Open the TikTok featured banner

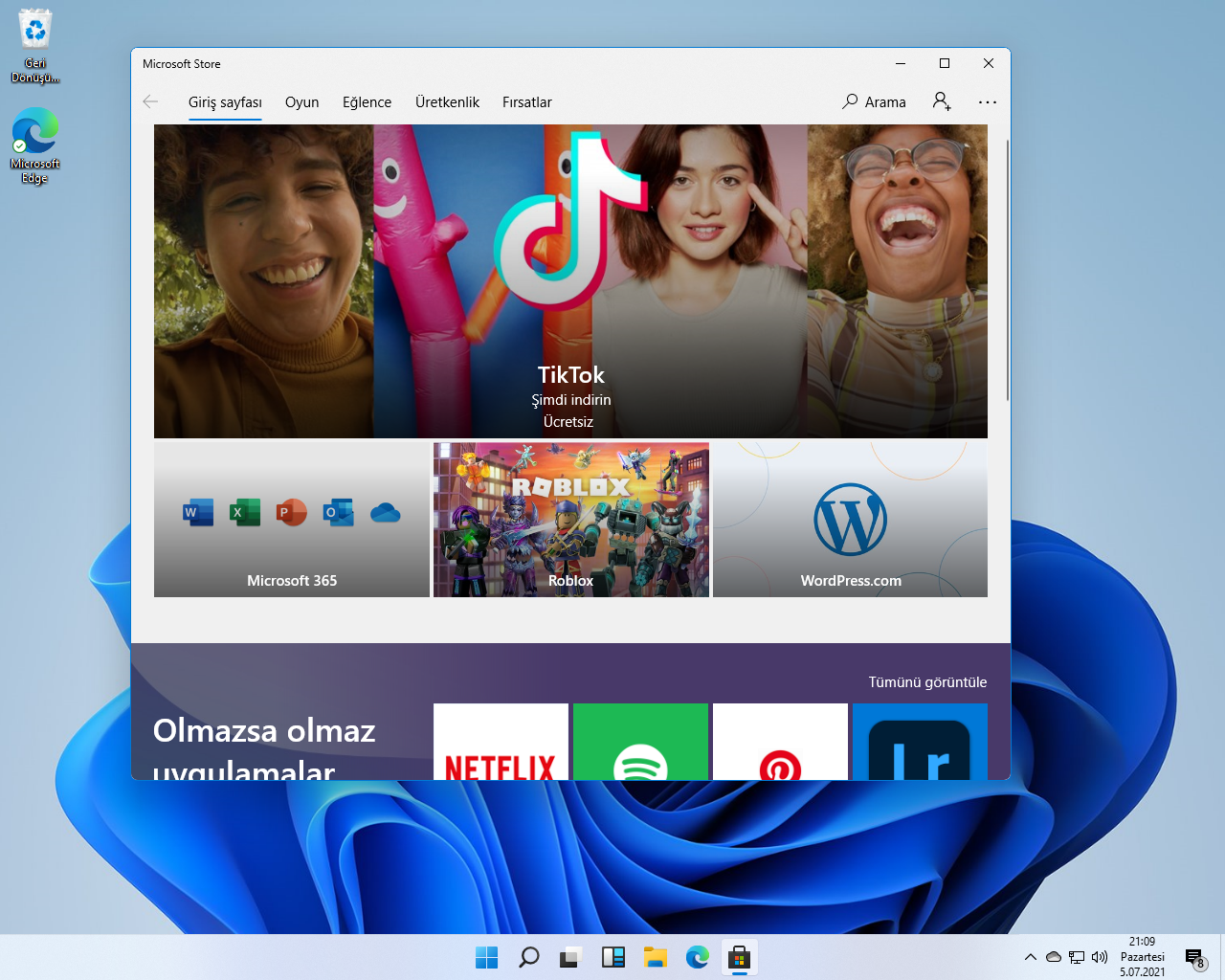click(x=570, y=281)
